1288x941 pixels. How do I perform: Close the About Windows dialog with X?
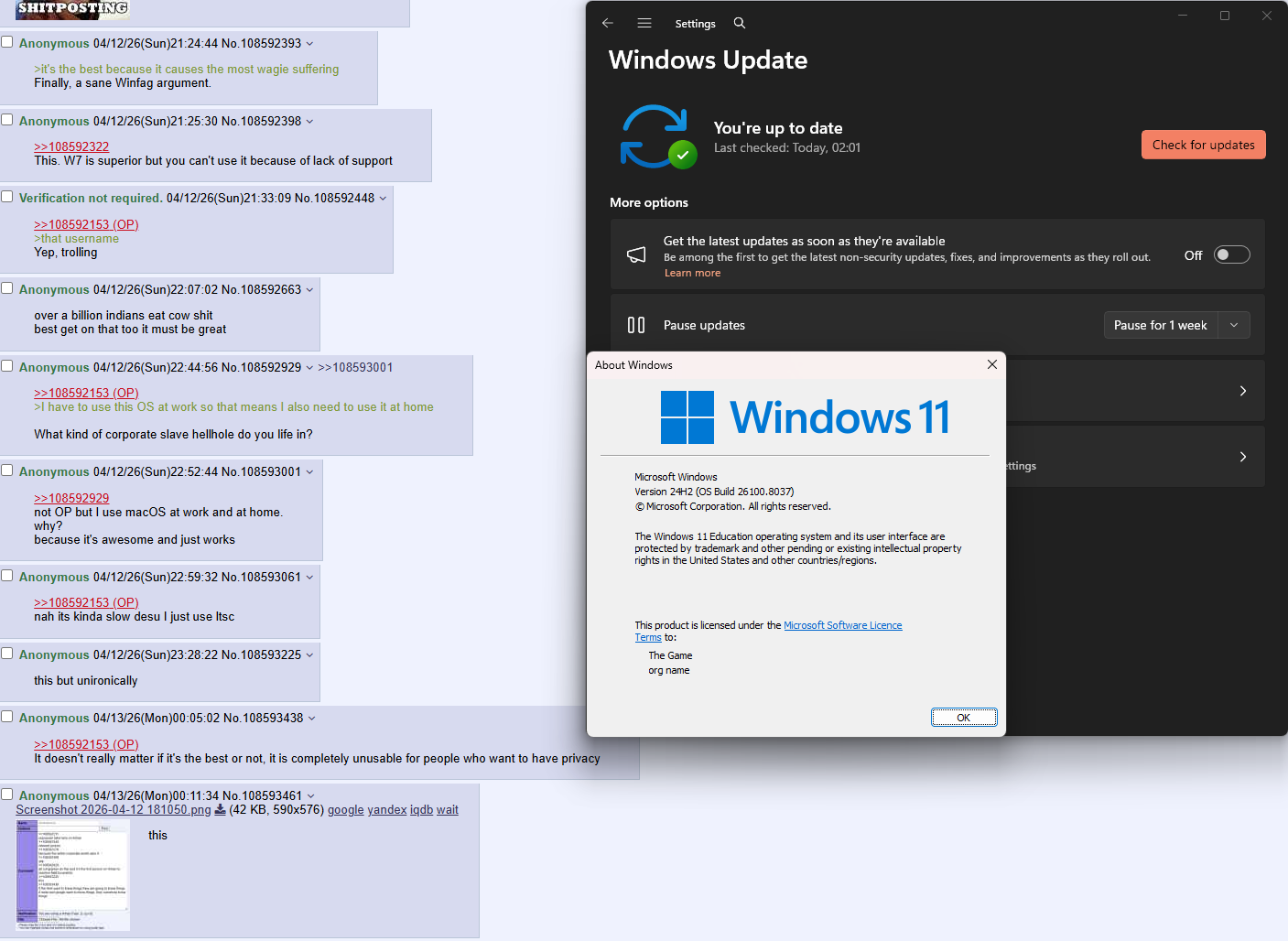pyautogui.click(x=991, y=364)
